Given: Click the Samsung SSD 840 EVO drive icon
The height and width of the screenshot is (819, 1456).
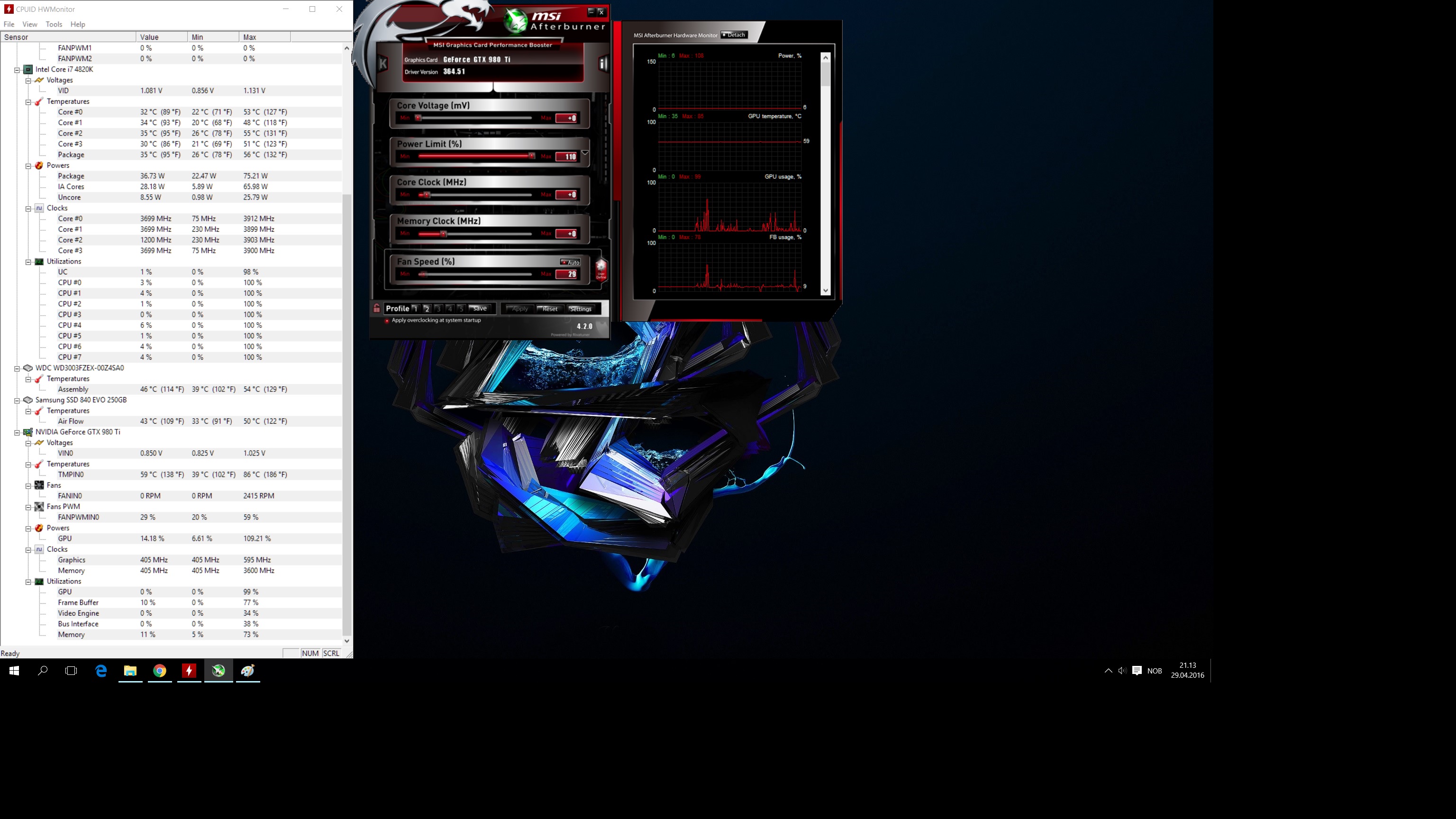Looking at the screenshot, I should click(27, 400).
